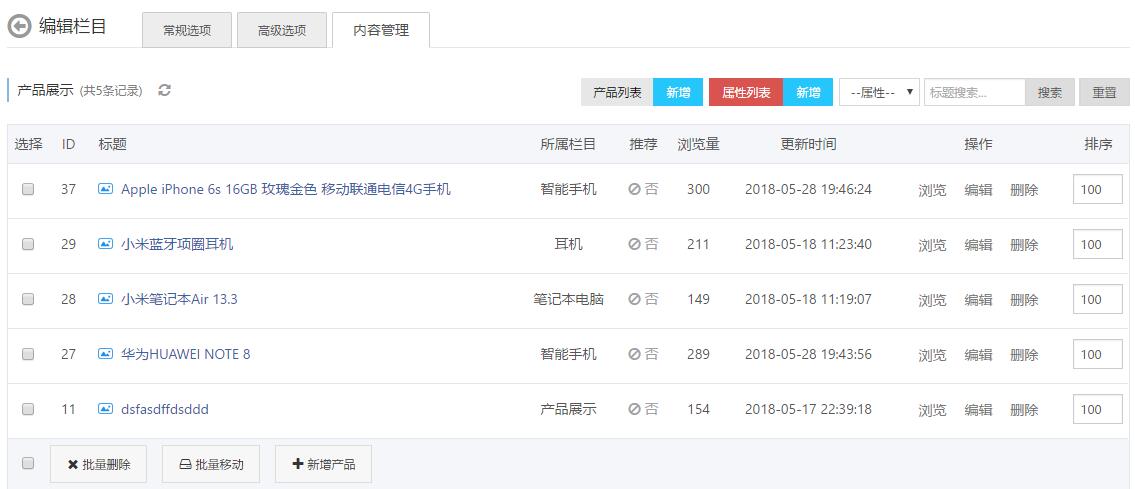Click 耳机 category cell
This screenshot has width=1135, height=489.
[x=568, y=244]
